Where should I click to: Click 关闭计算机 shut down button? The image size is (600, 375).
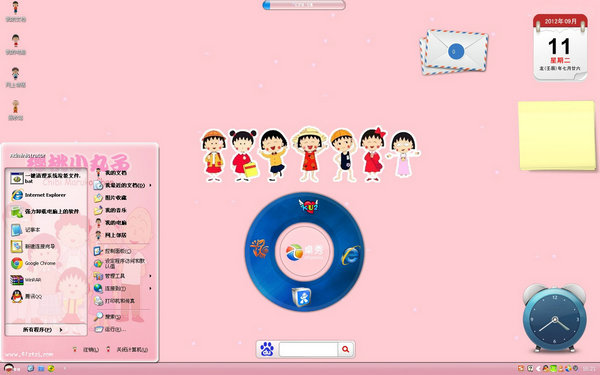(x=127, y=349)
